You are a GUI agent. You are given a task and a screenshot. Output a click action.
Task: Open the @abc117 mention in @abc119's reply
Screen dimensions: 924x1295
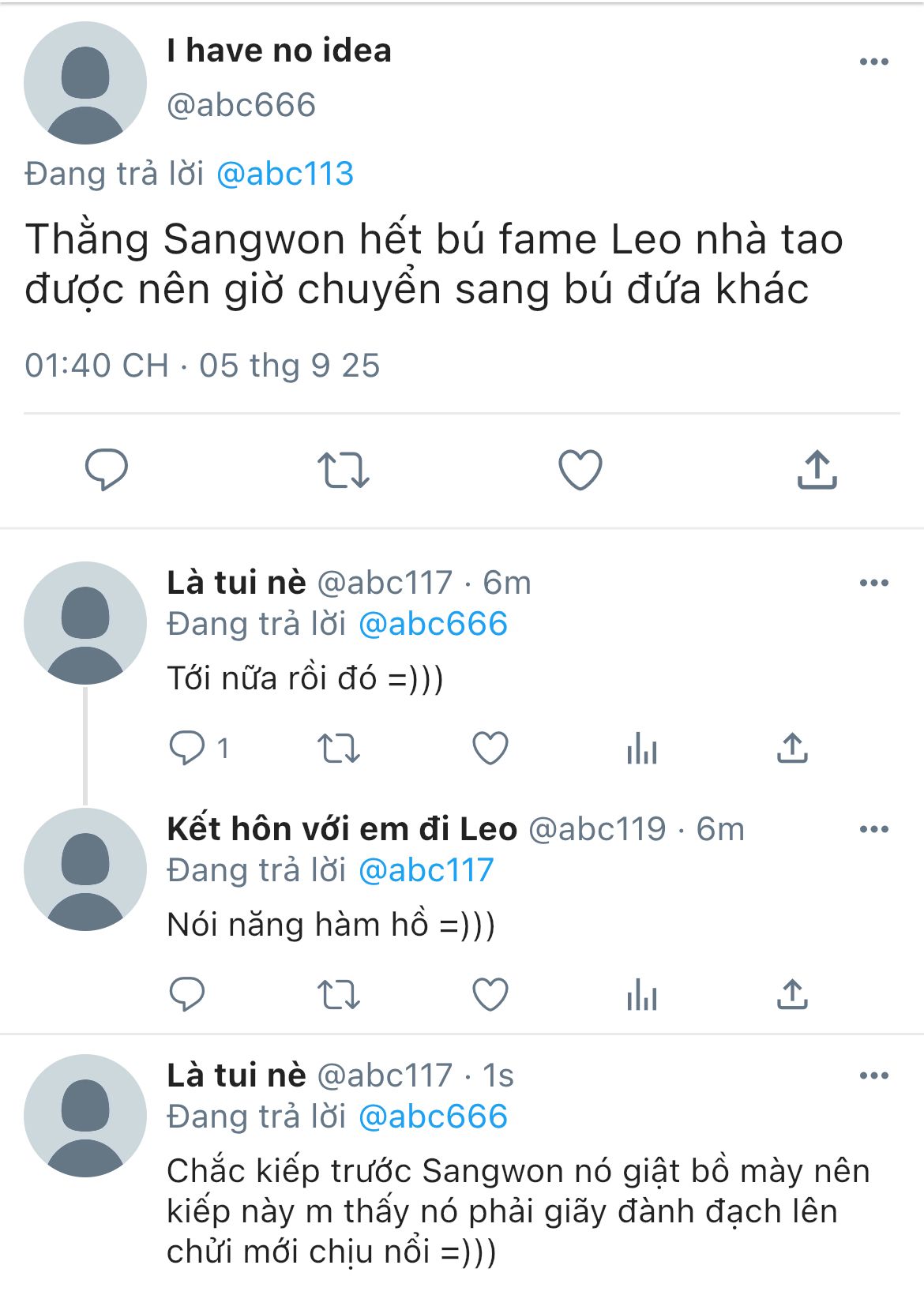point(426,870)
